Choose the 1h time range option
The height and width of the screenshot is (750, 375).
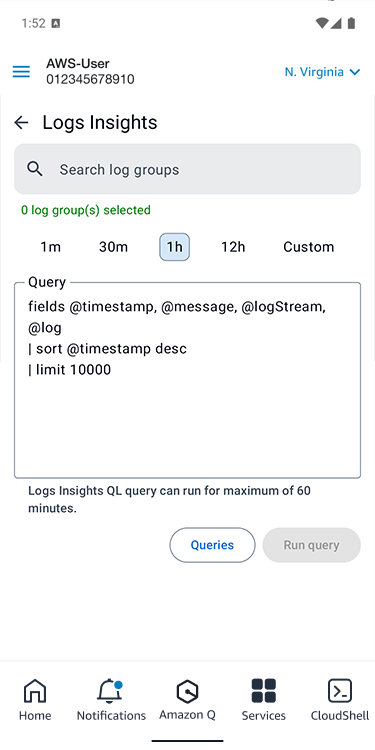175,247
